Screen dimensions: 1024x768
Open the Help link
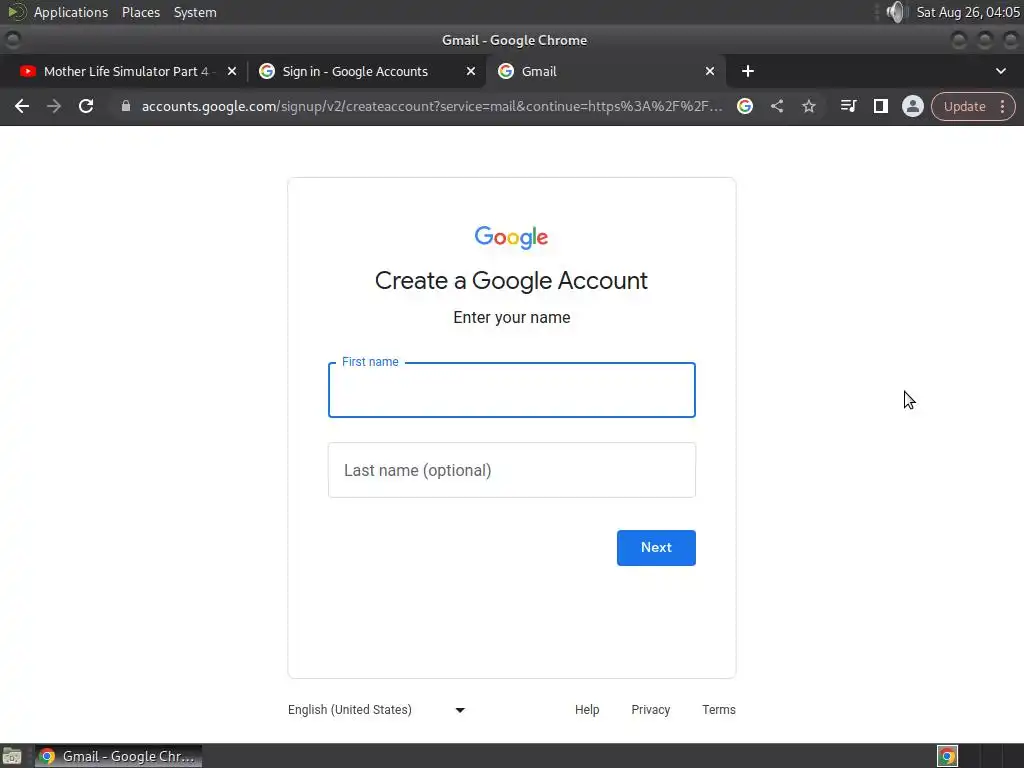[x=586, y=710]
